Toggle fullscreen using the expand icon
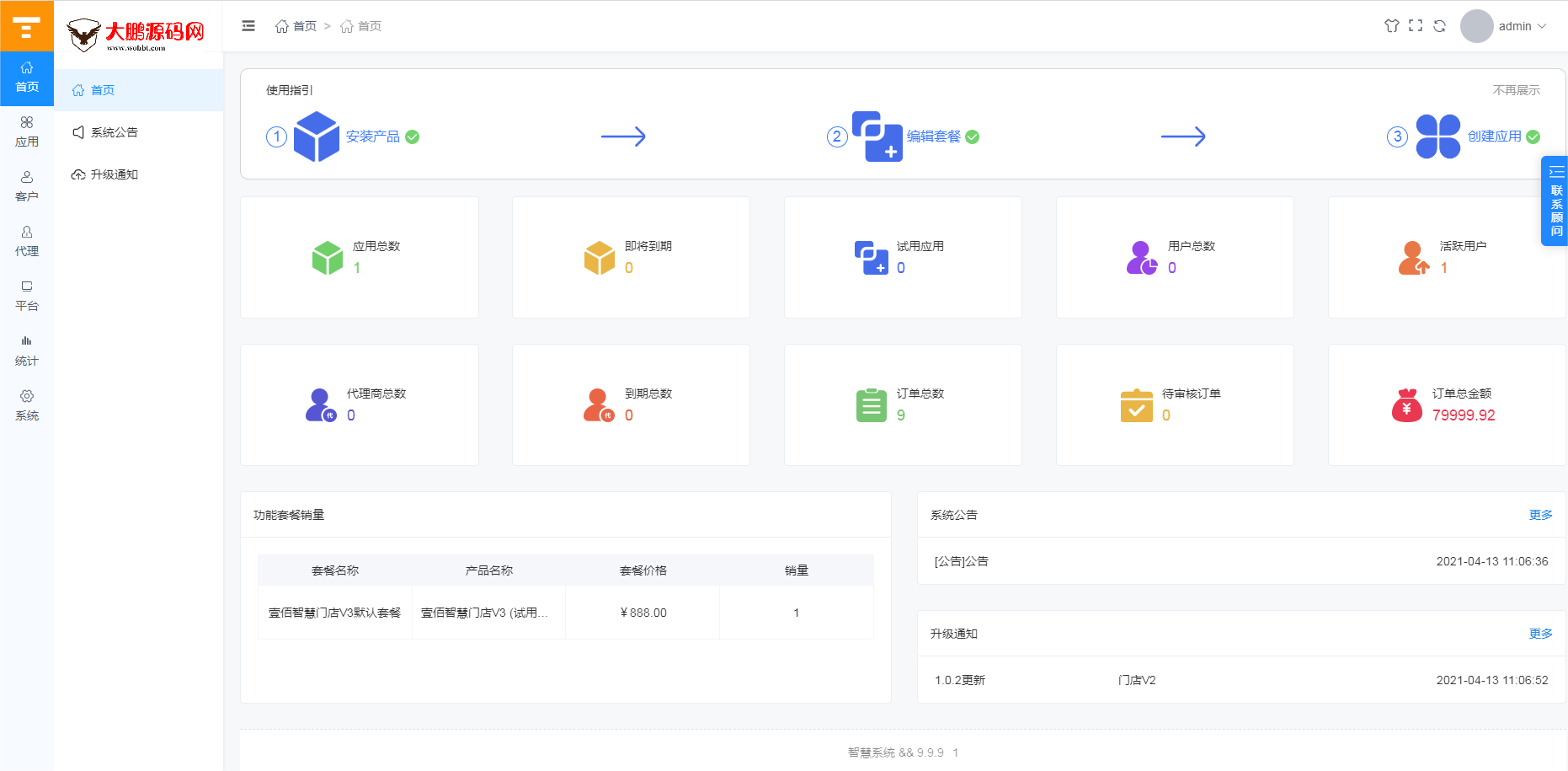The height and width of the screenshot is (771, 1568). (x=1416, y=26)
